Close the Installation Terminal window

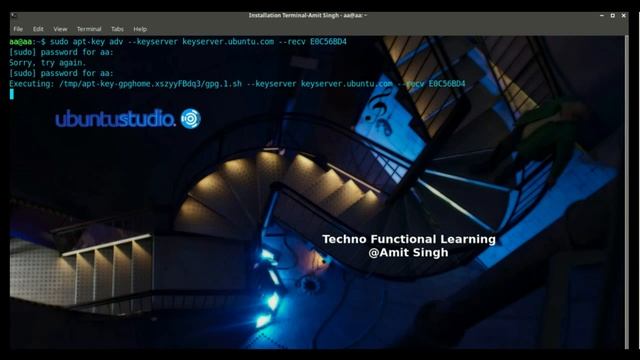[624, 16]
